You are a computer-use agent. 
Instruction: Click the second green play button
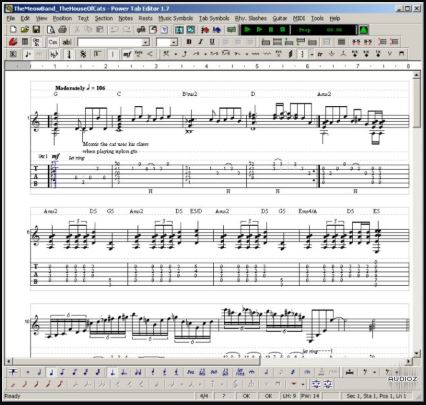pyautogui.click(x=259, y=30)
